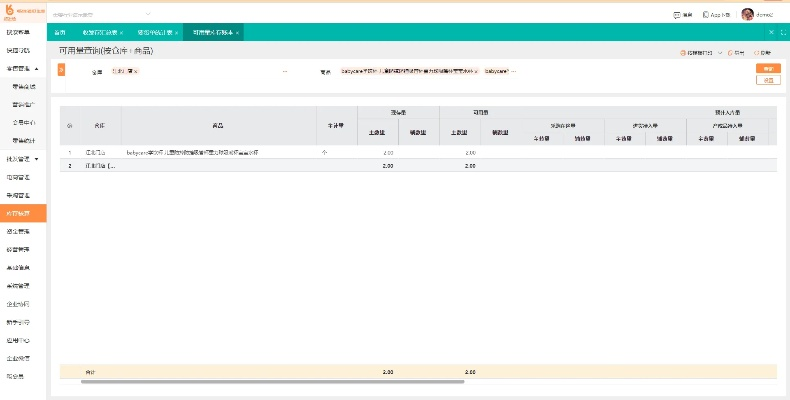Click the company logo in the top-left corner
The height and width of the screenshot is (400, 790).
10,13
